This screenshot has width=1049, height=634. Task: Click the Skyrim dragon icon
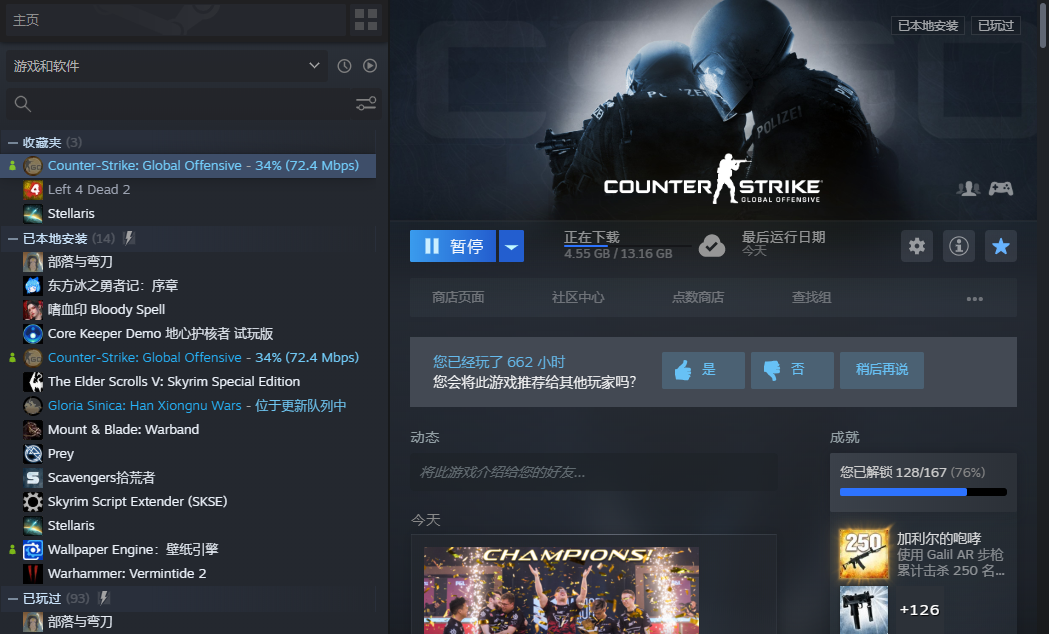(x=33, y=381)
